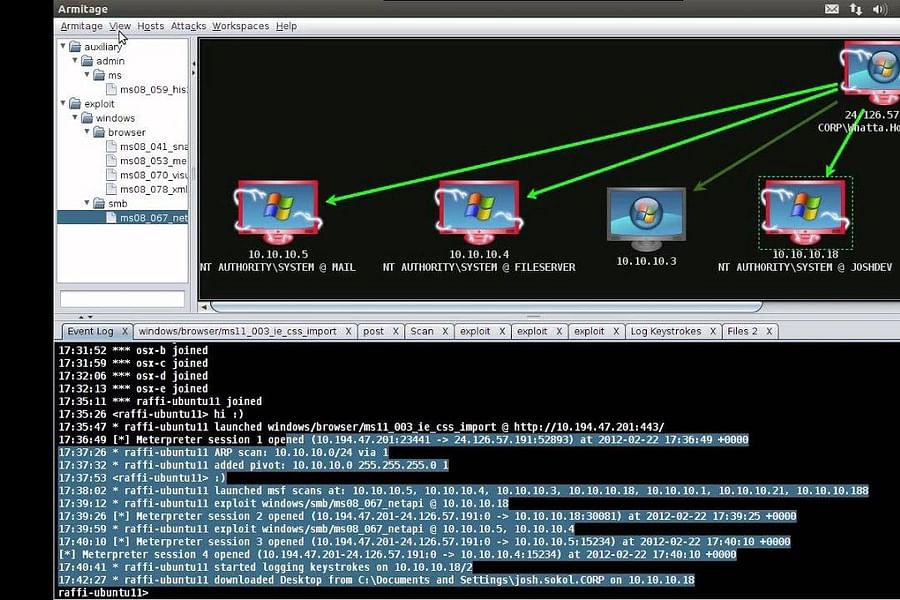
Task: Select the ms08_059 admin module
Action: tap(150, 89)
